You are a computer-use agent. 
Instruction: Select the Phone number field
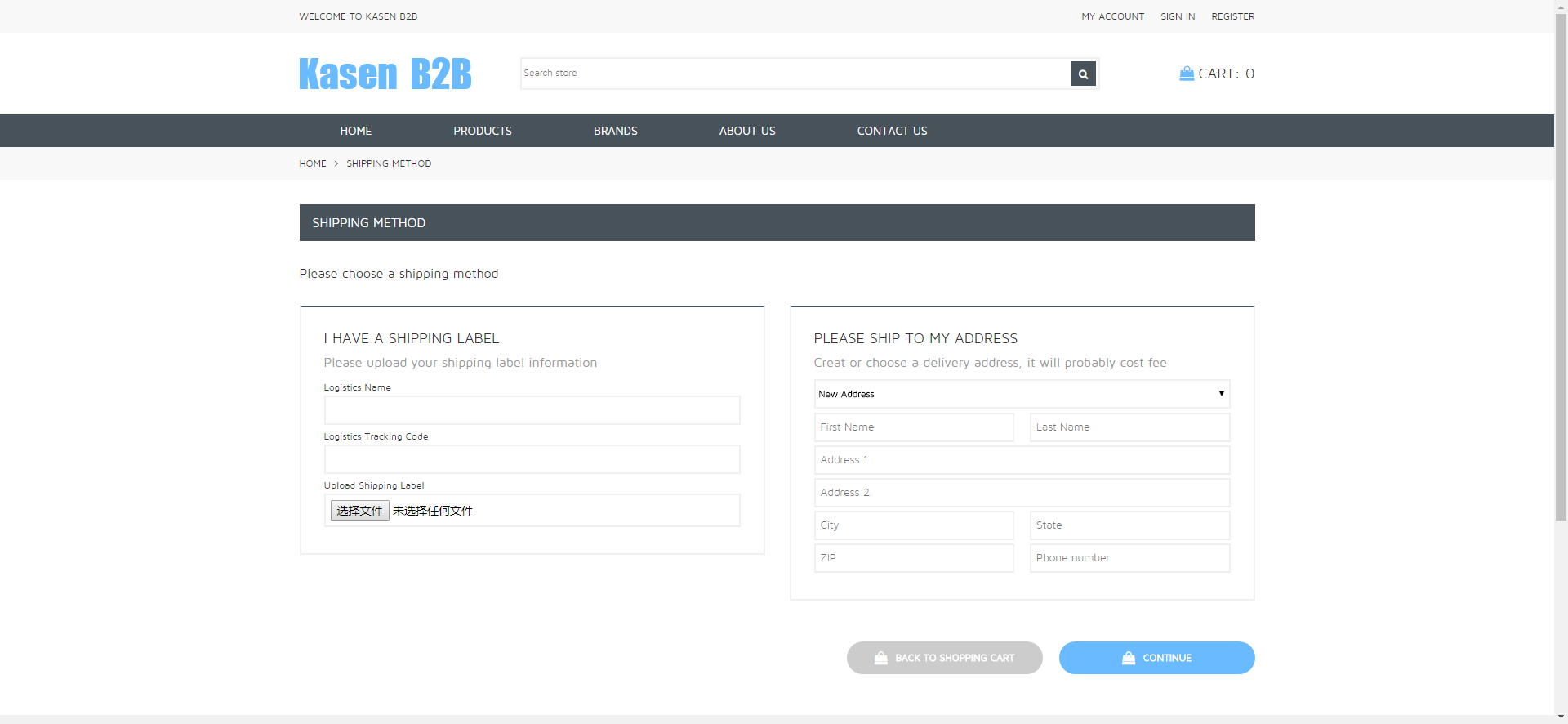click(x=1129, y=558)
